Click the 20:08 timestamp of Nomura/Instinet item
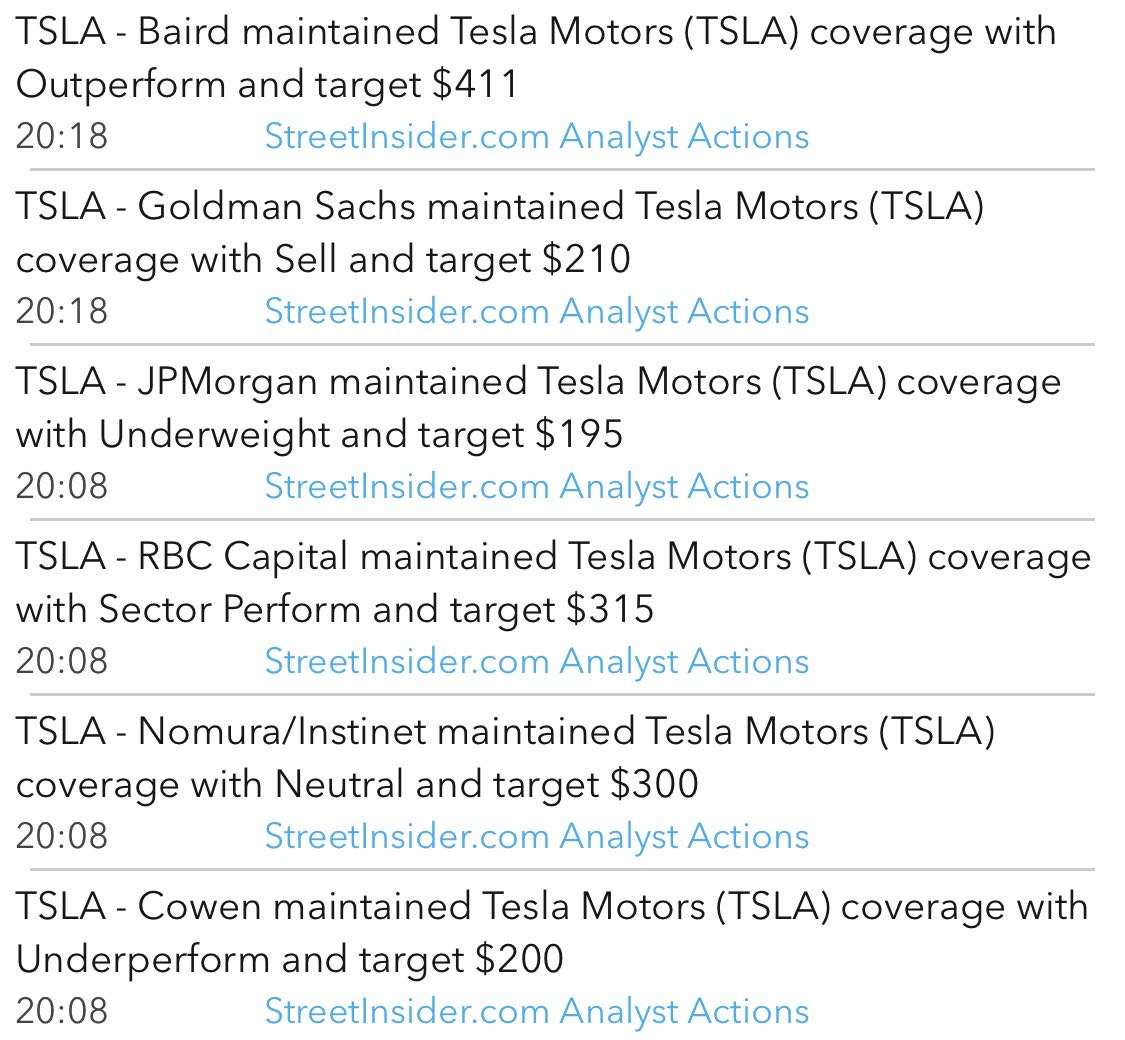This screenshot has width=1125, height=1040. click(x=62, y=836)
